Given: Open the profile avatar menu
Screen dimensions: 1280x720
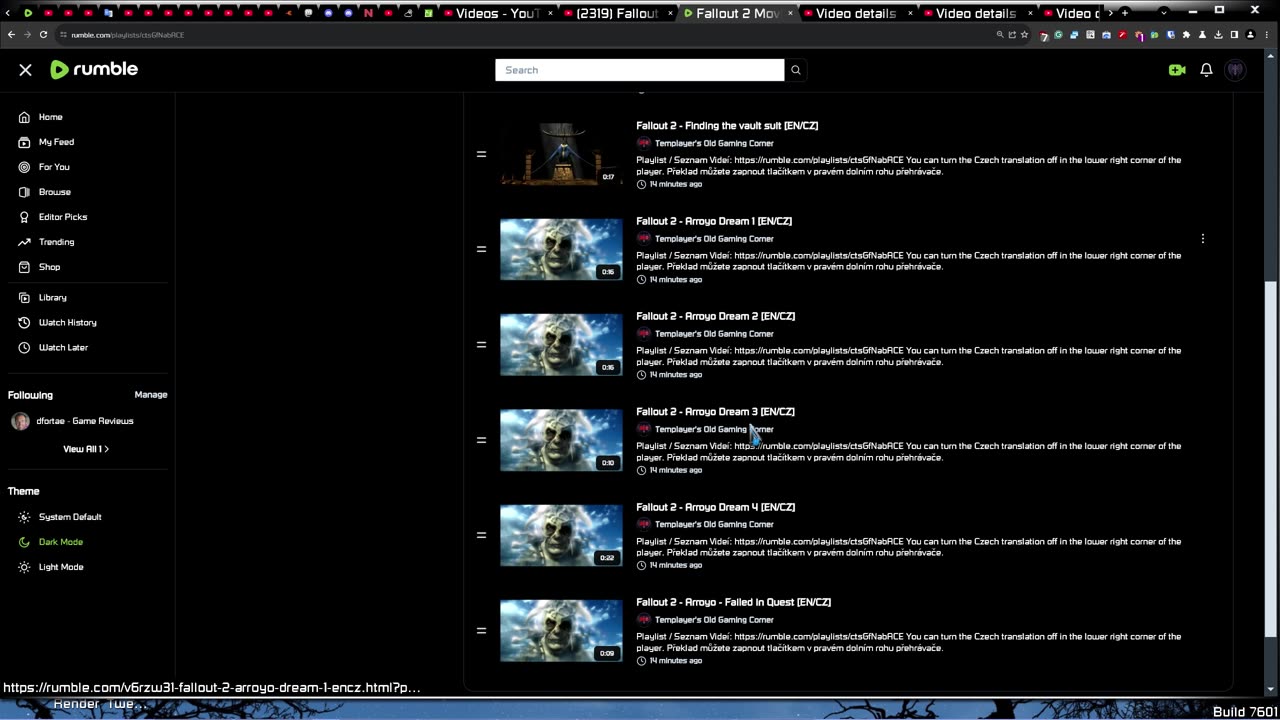Looking at the screenshot, I should (1236, 70).
